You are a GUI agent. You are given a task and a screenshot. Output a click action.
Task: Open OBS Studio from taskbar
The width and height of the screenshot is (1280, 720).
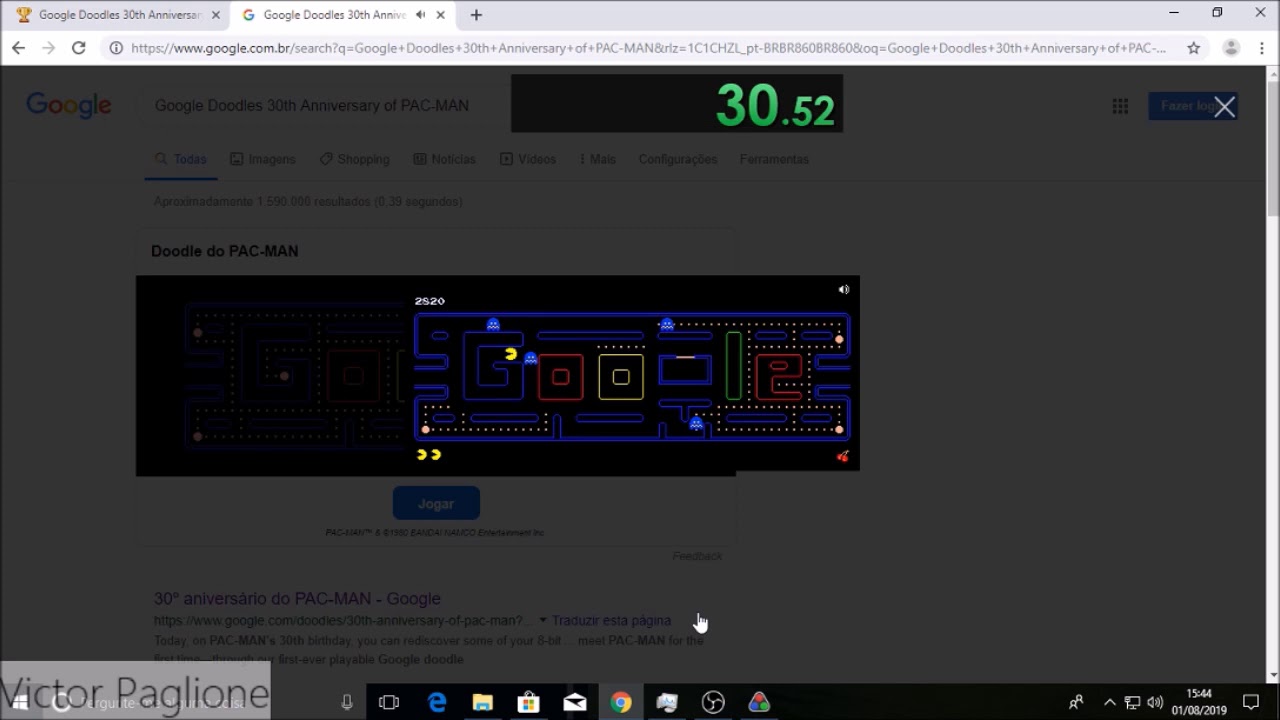tap(713, 703)
